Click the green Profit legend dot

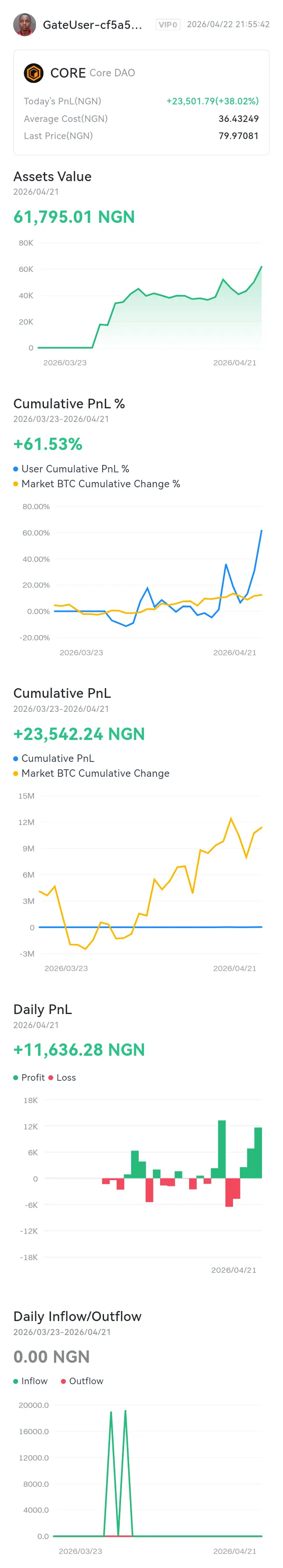click(16, 1077)
